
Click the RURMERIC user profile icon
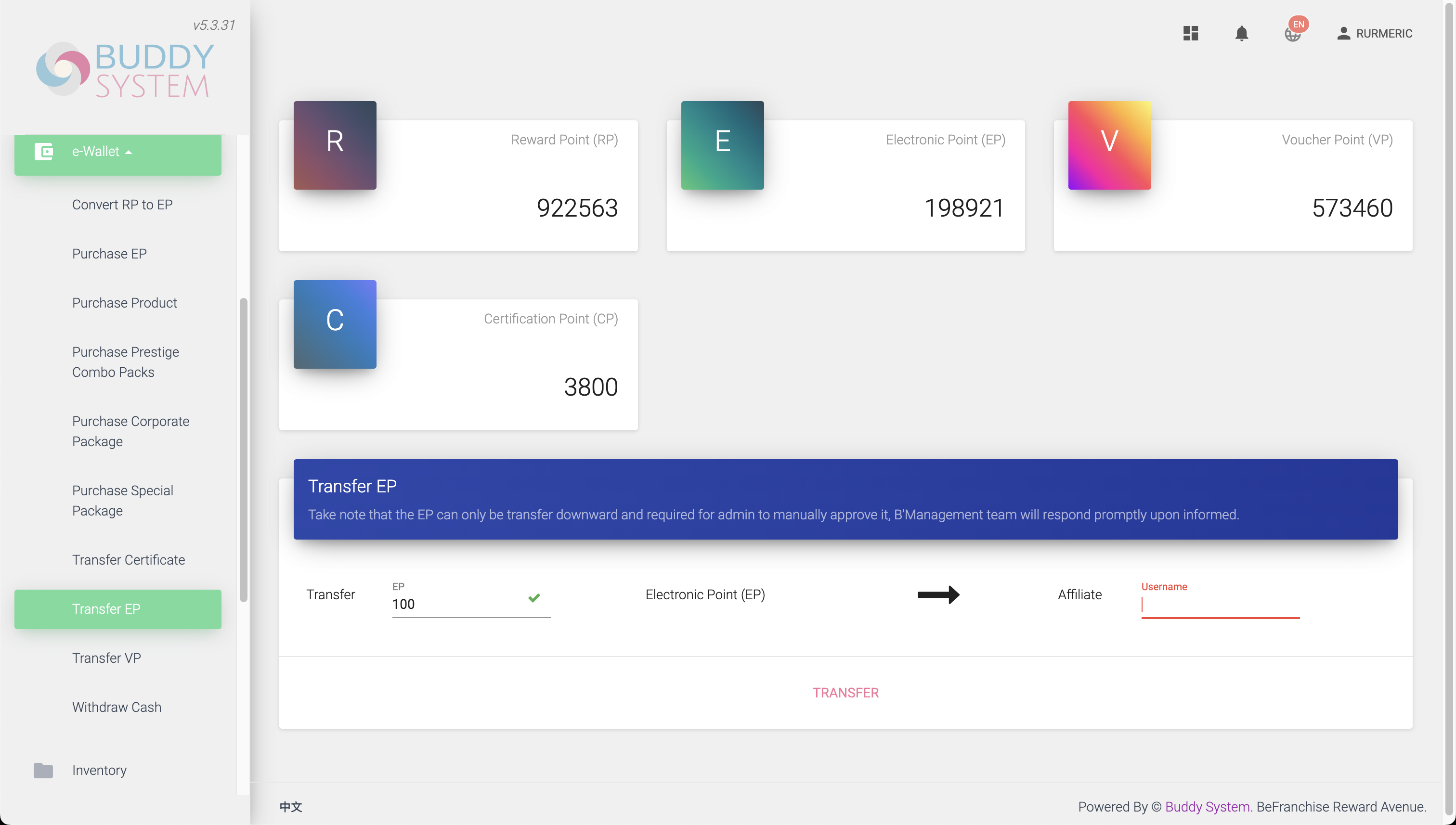1343,33
